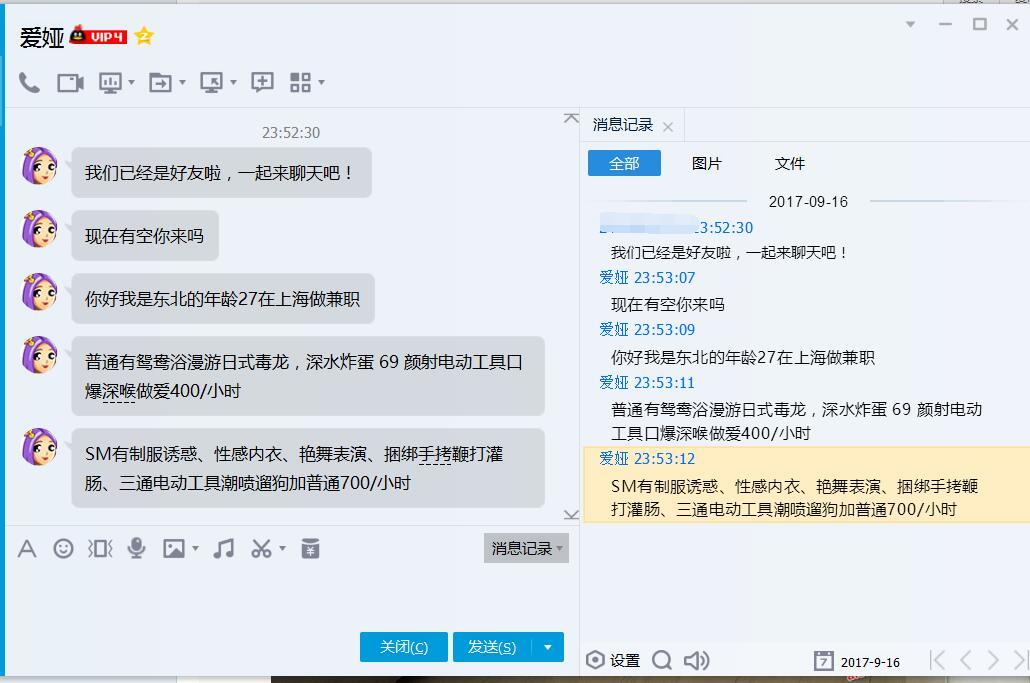Open the emoji smiley picker
The width and height of the screenshot is (1030, 683).
pyautogui.click(x=63, y=548)
